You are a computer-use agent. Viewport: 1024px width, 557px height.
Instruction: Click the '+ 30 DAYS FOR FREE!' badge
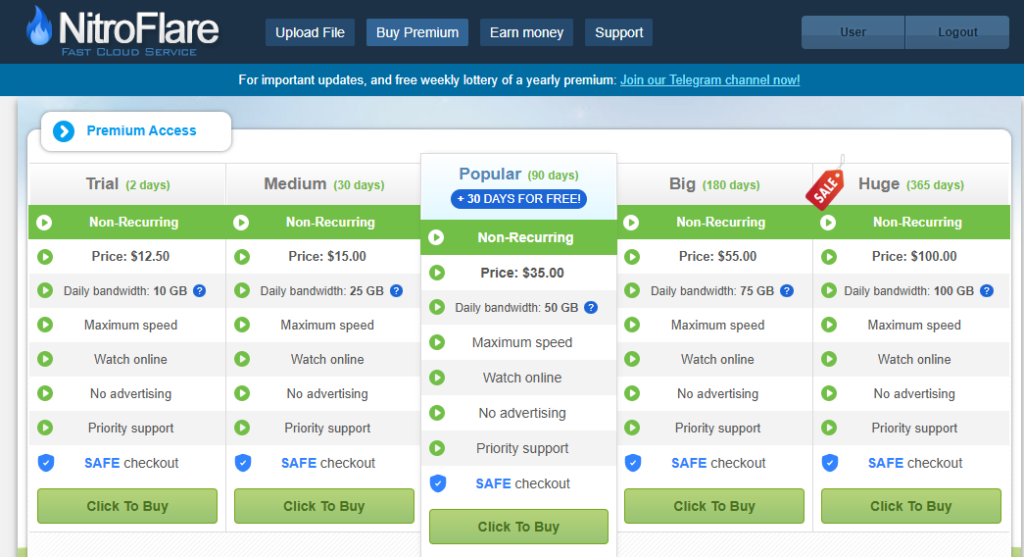pyautogui.click(x=519, y=199)
